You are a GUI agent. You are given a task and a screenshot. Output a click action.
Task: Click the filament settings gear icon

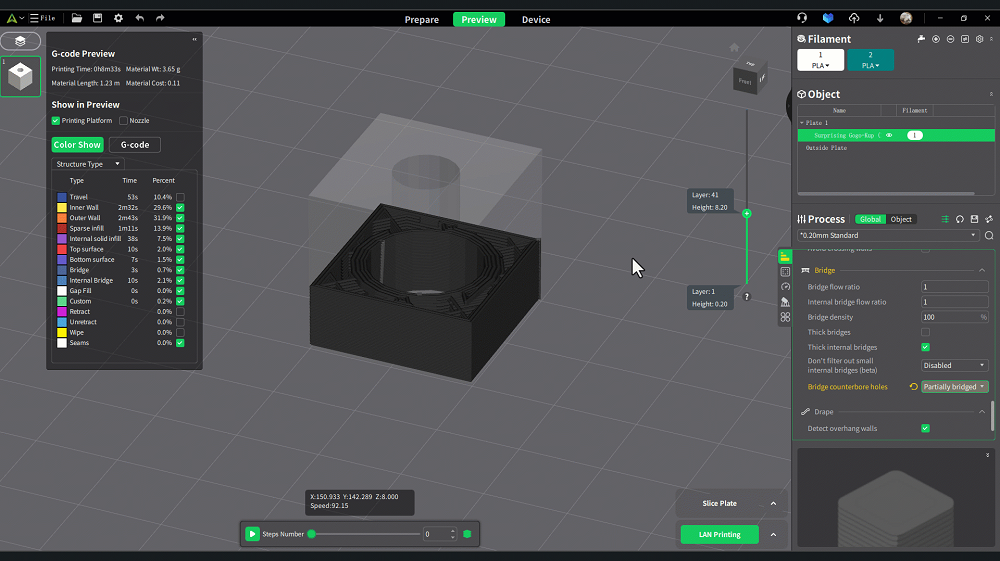(x=979, y=39)
